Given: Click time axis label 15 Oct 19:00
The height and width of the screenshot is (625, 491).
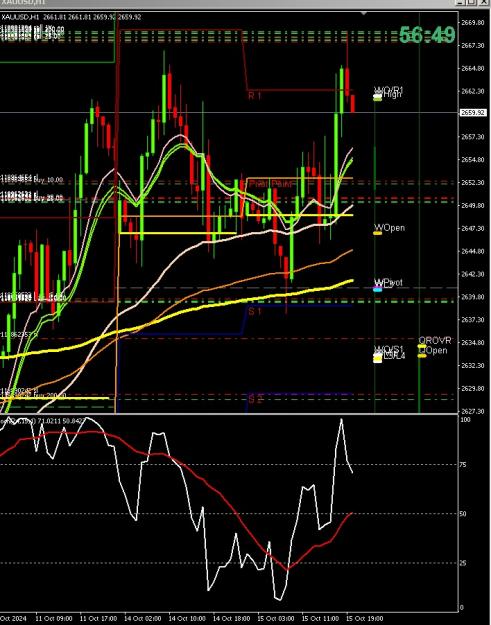Looking at the screenshot, I should click(x=365, y=618).
